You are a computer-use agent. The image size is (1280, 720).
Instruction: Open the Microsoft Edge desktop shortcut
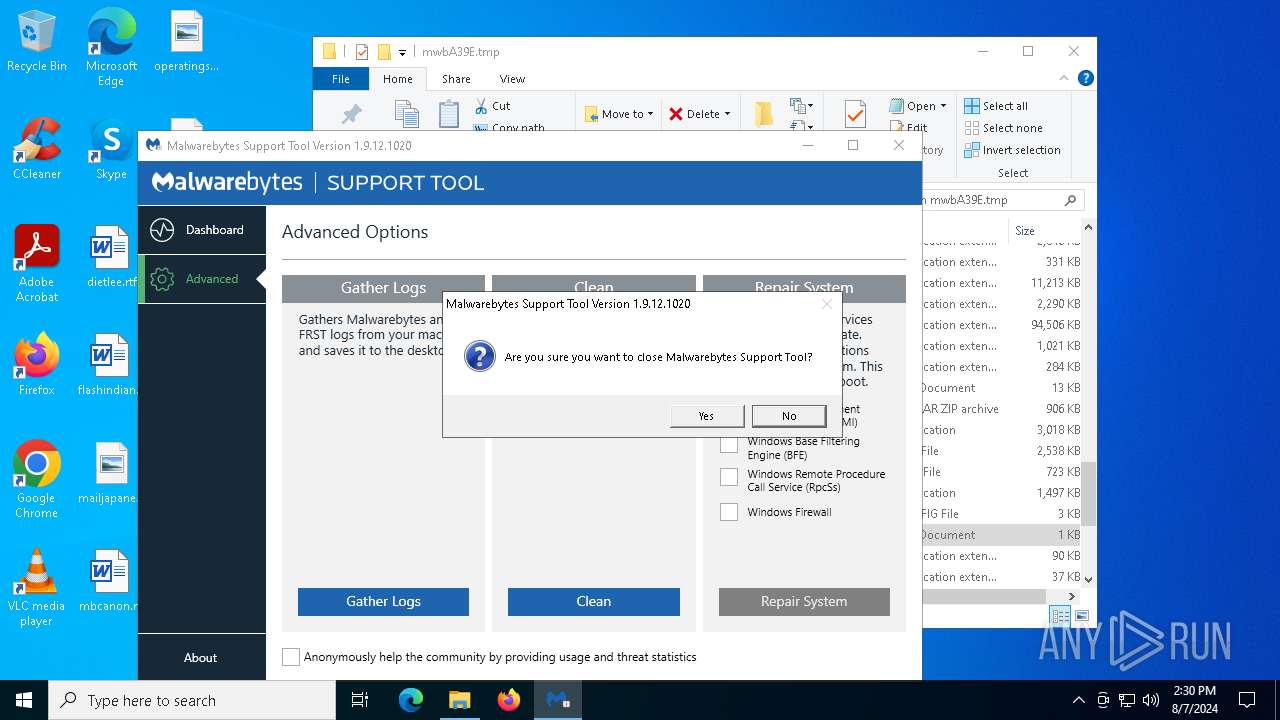[111, 48]
